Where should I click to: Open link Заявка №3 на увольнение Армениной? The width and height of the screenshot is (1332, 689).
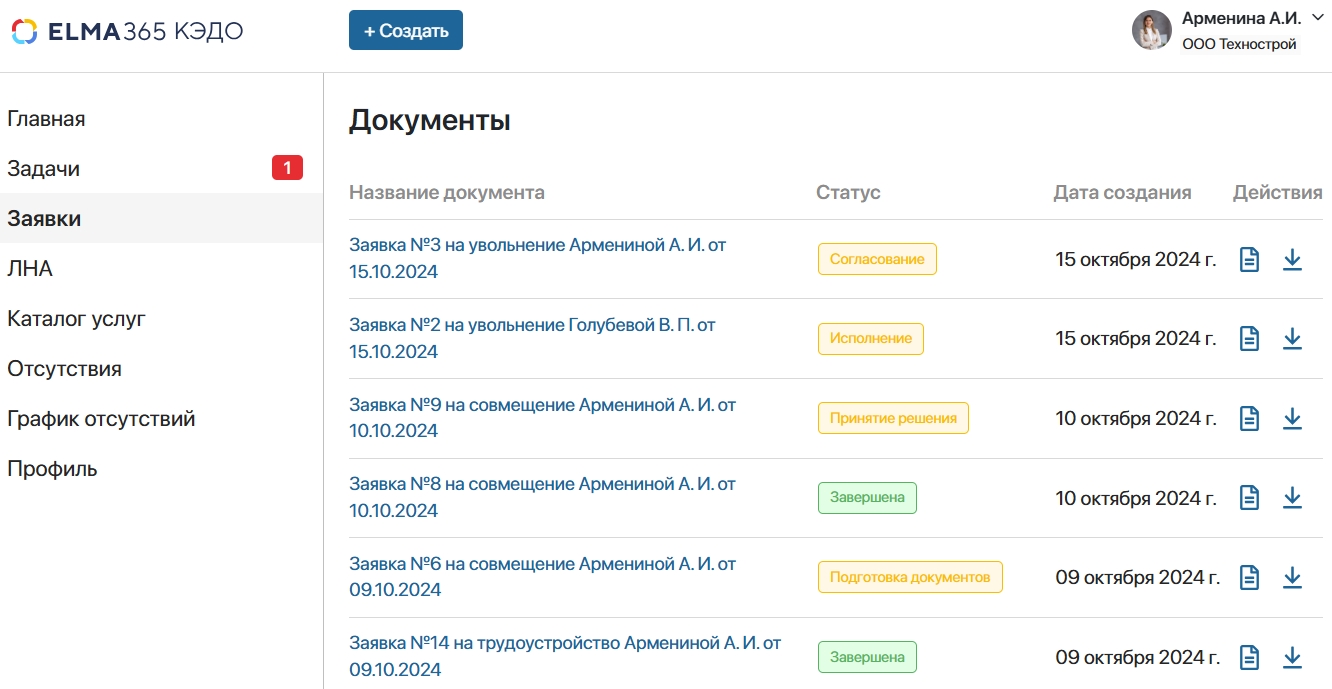(537, 258)
